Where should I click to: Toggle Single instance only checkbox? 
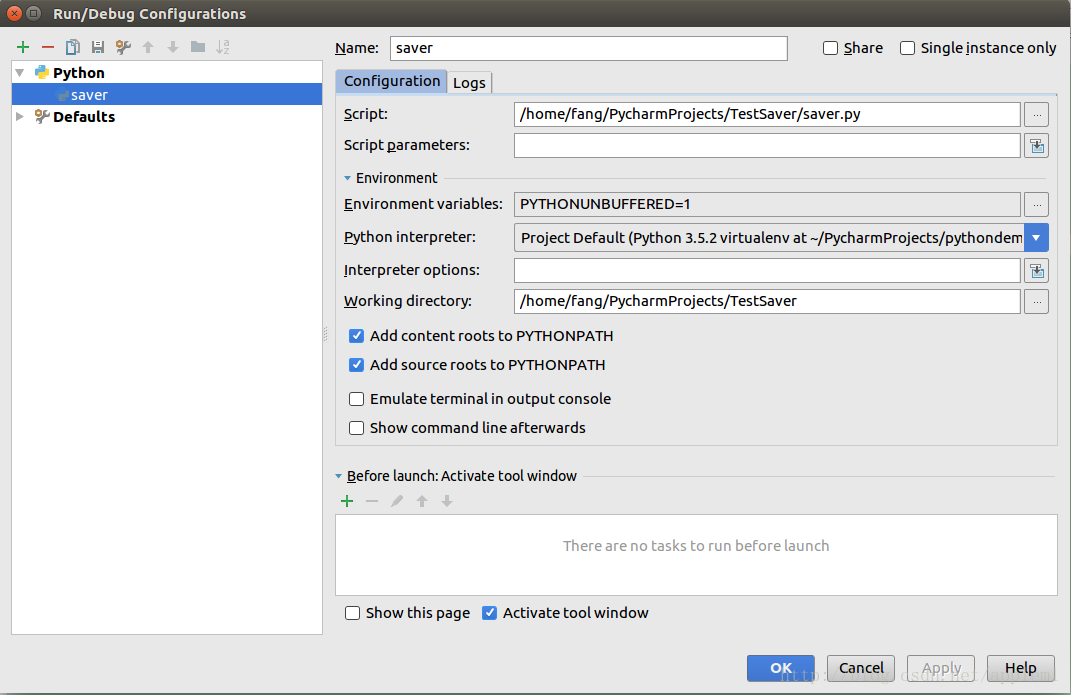tap(908, 48)
